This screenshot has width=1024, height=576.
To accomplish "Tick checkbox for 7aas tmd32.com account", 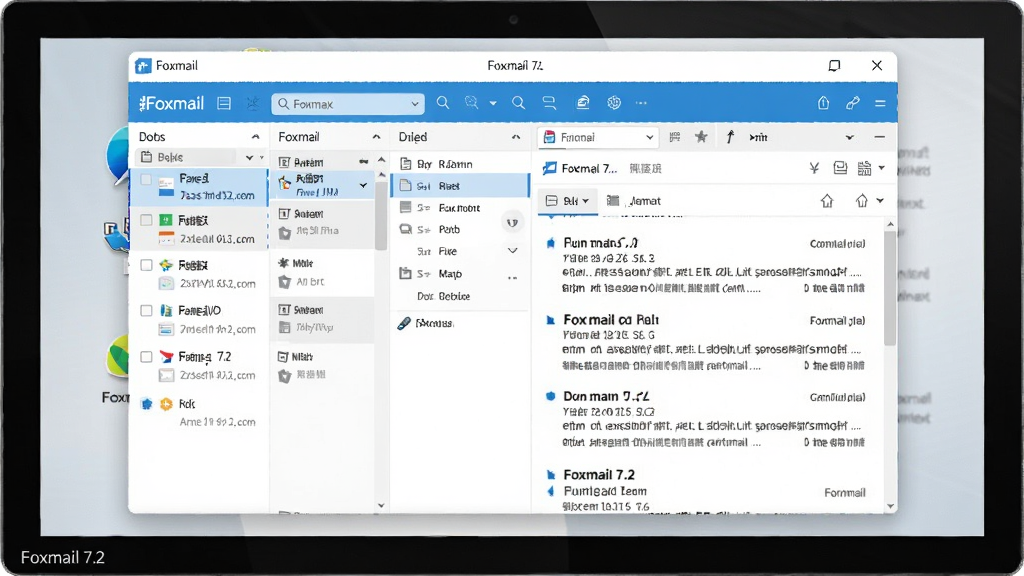I will [x=146, y=179].
